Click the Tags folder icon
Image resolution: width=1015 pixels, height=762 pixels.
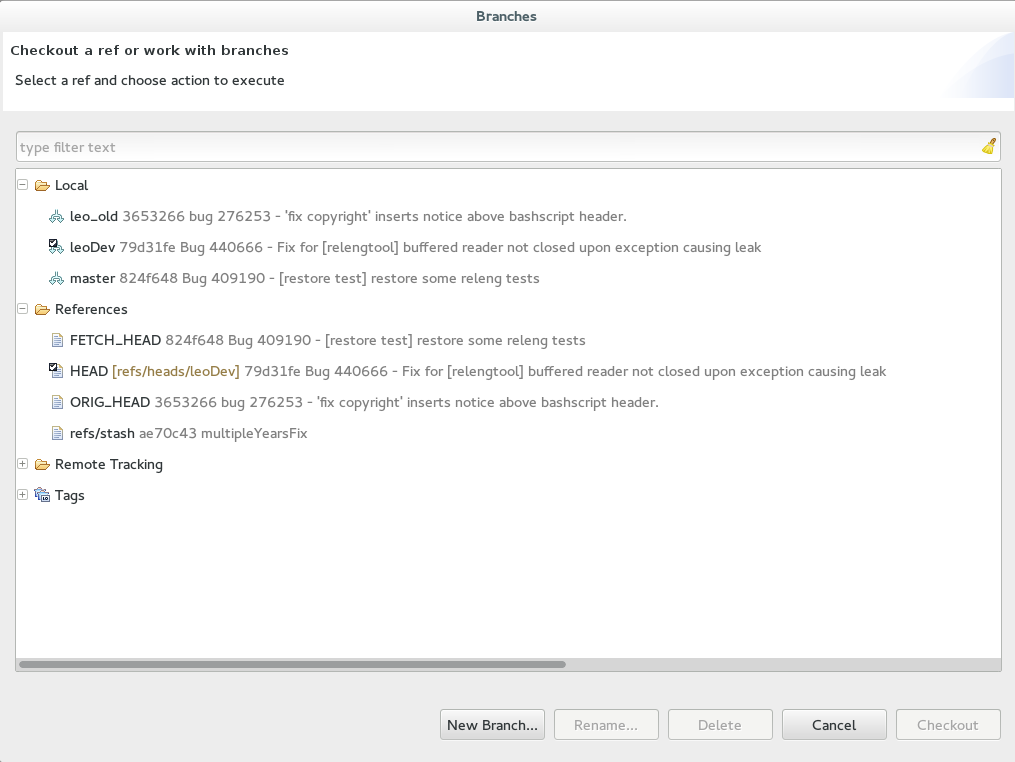[42, 495]
